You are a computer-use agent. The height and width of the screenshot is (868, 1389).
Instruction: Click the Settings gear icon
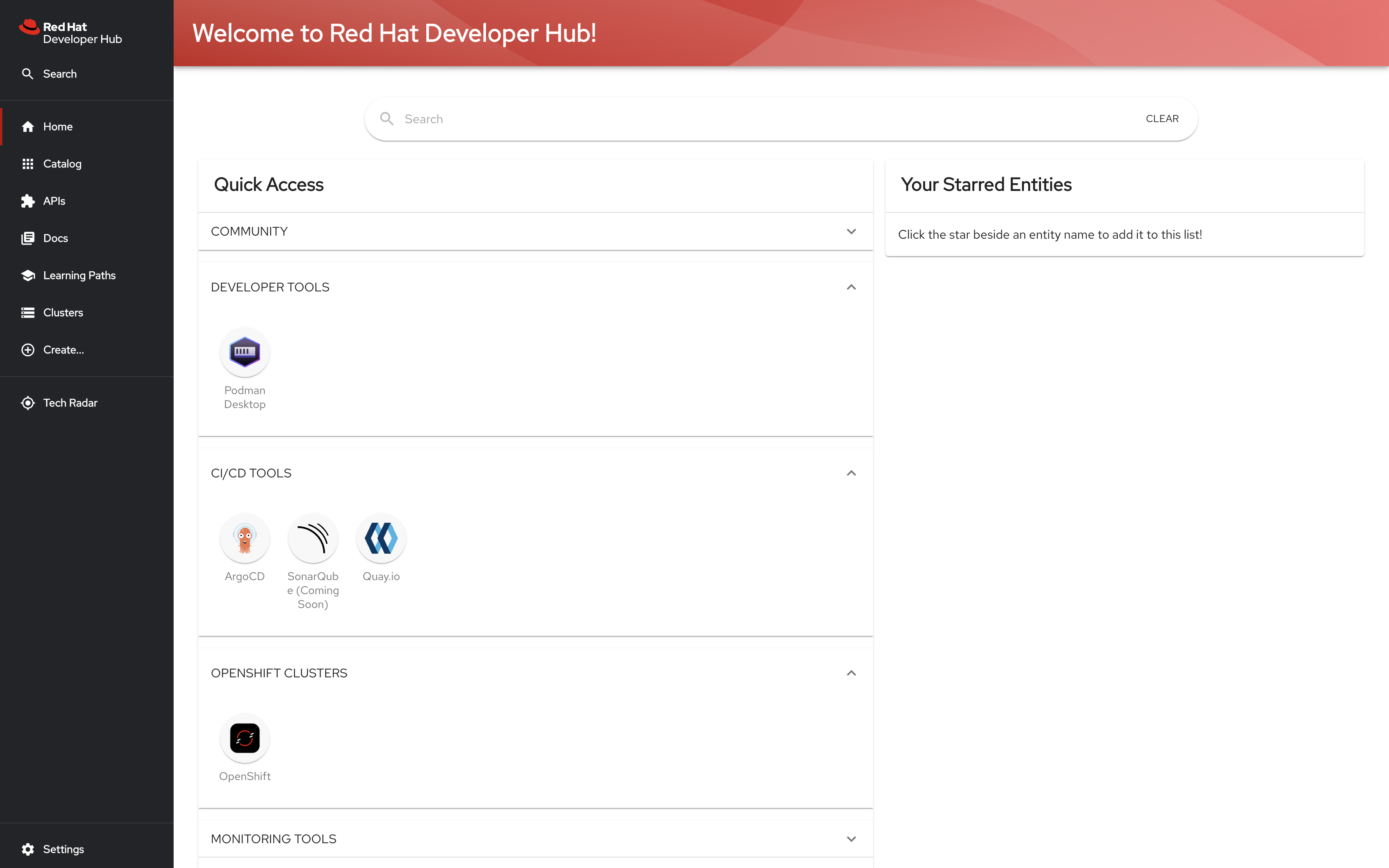(x=28, y=849)
